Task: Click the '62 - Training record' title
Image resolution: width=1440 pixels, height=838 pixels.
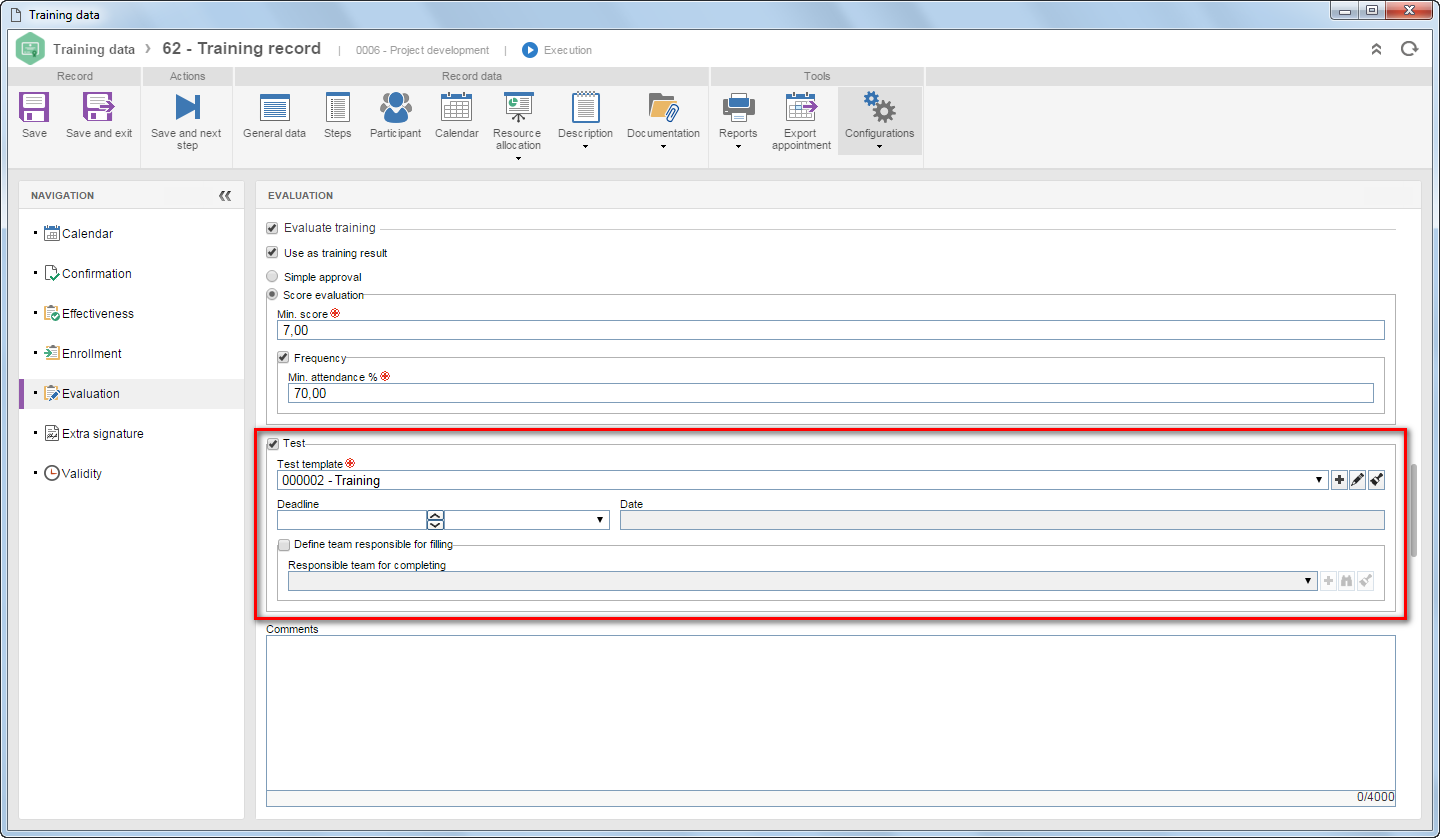Action: pos(241,48)
